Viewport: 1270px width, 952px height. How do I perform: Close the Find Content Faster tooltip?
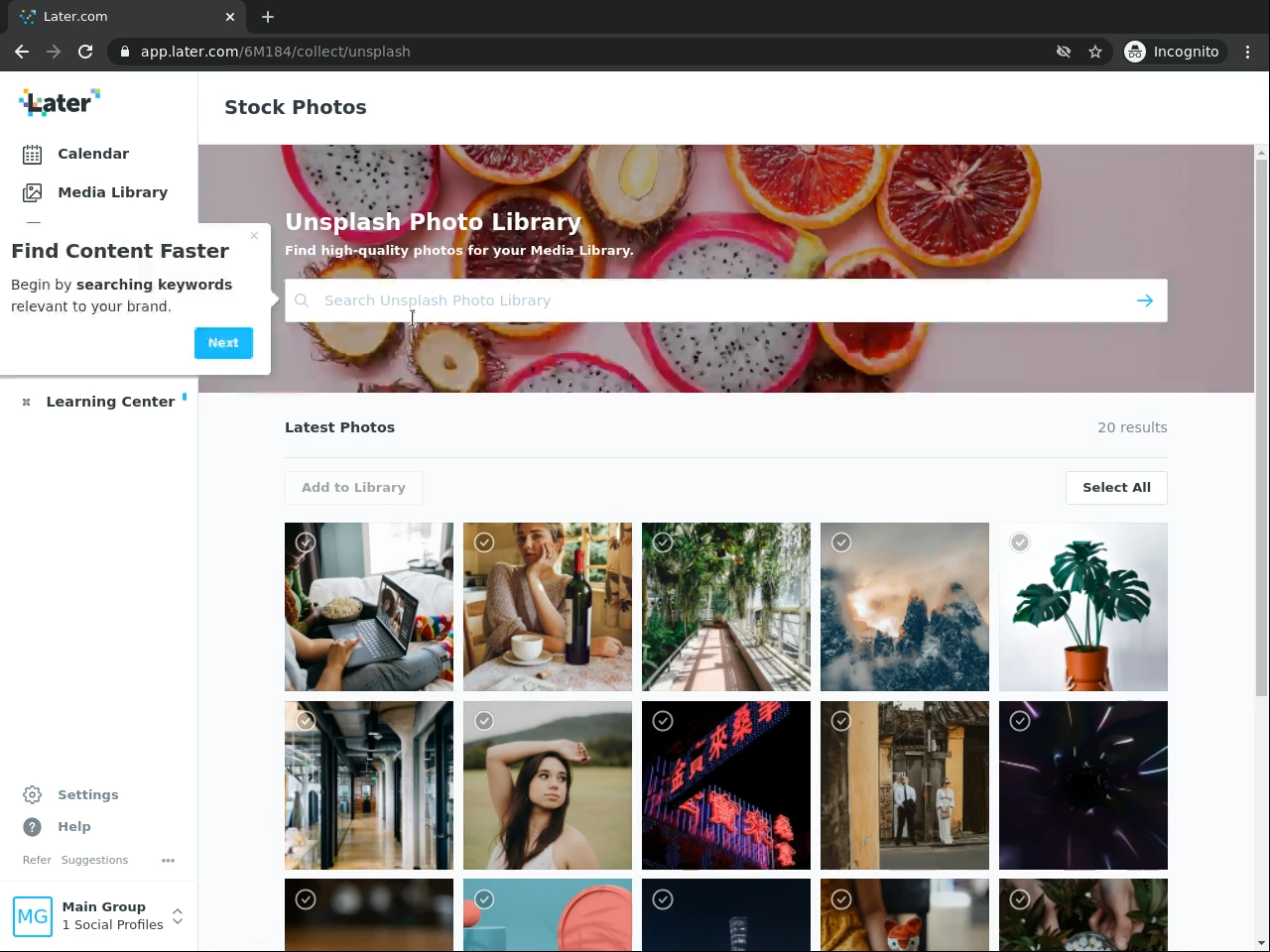click(x=254, y=236)
